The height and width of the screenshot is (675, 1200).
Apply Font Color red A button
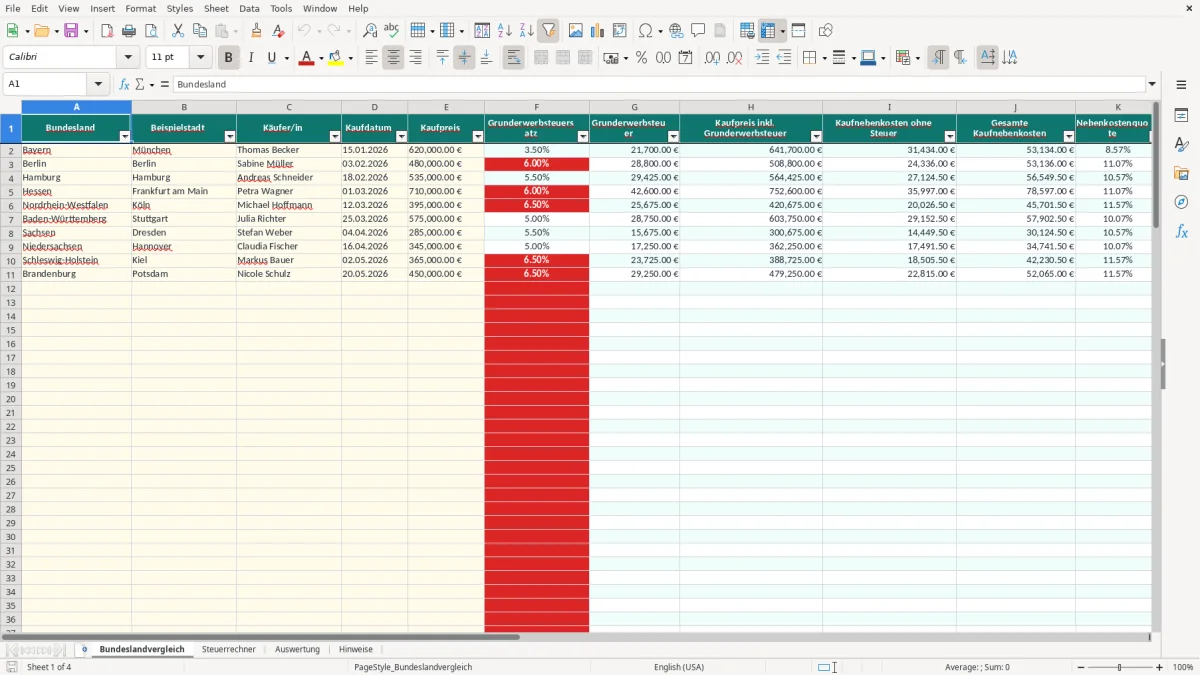pyautogui.click(x=305, y=58)
